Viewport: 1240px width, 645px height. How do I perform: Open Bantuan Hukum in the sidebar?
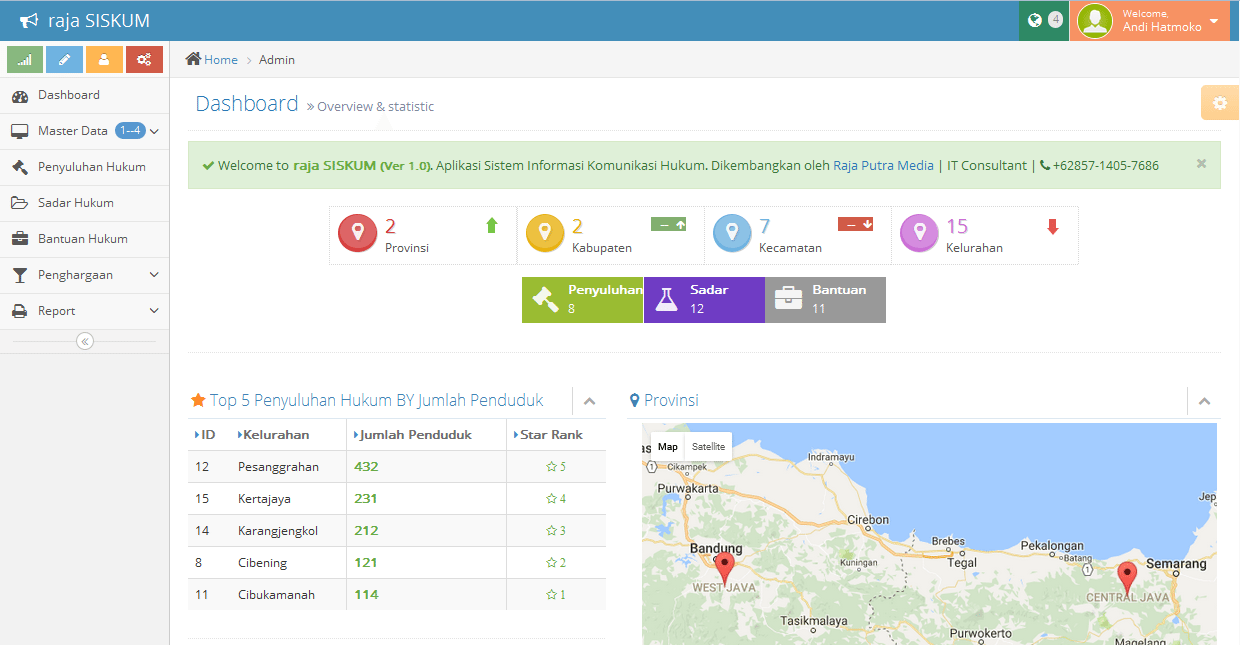pyautogui.click(x=82, y=239)
